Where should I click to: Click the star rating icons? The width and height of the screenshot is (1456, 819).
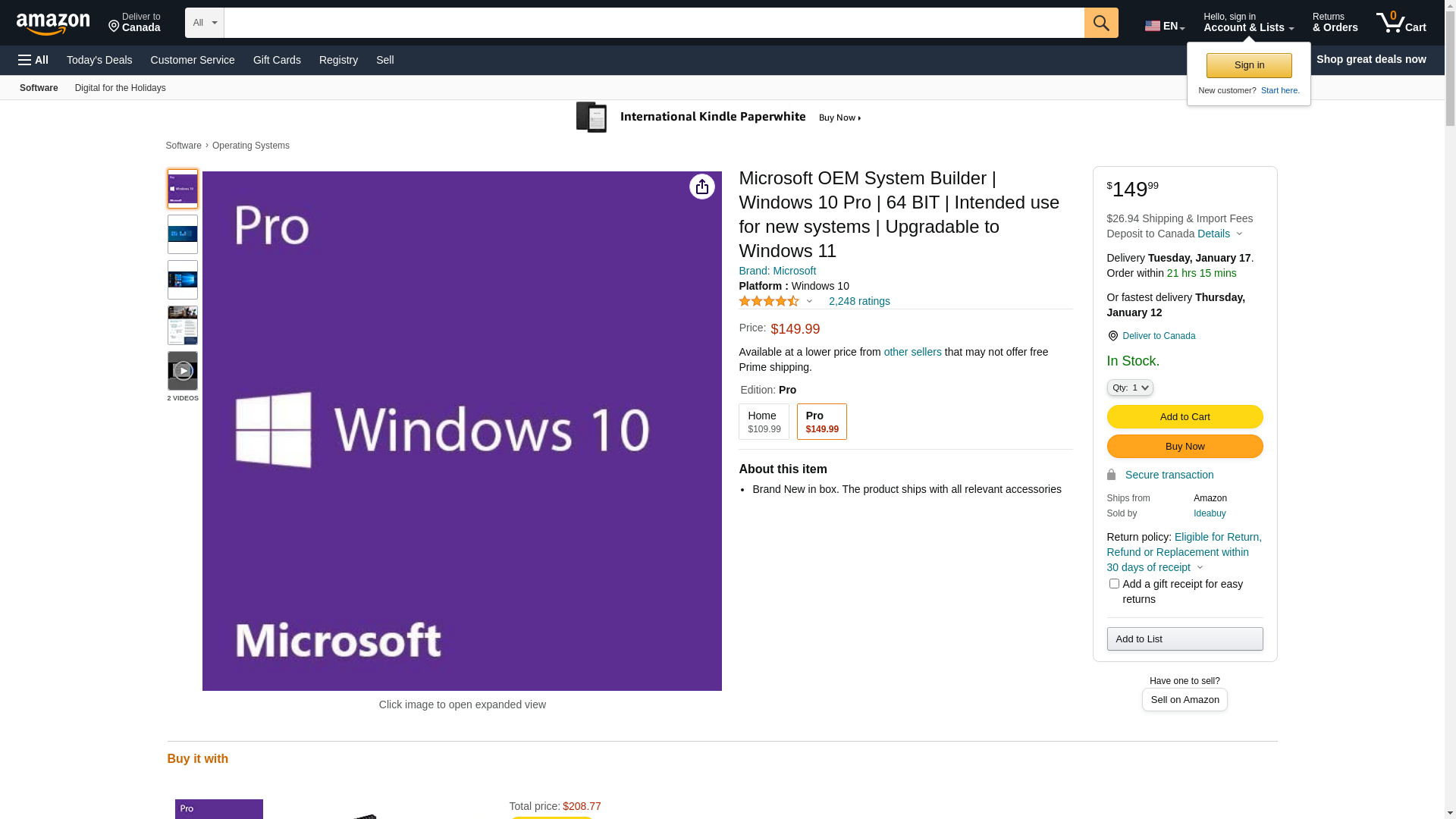[x=768, y=301]
